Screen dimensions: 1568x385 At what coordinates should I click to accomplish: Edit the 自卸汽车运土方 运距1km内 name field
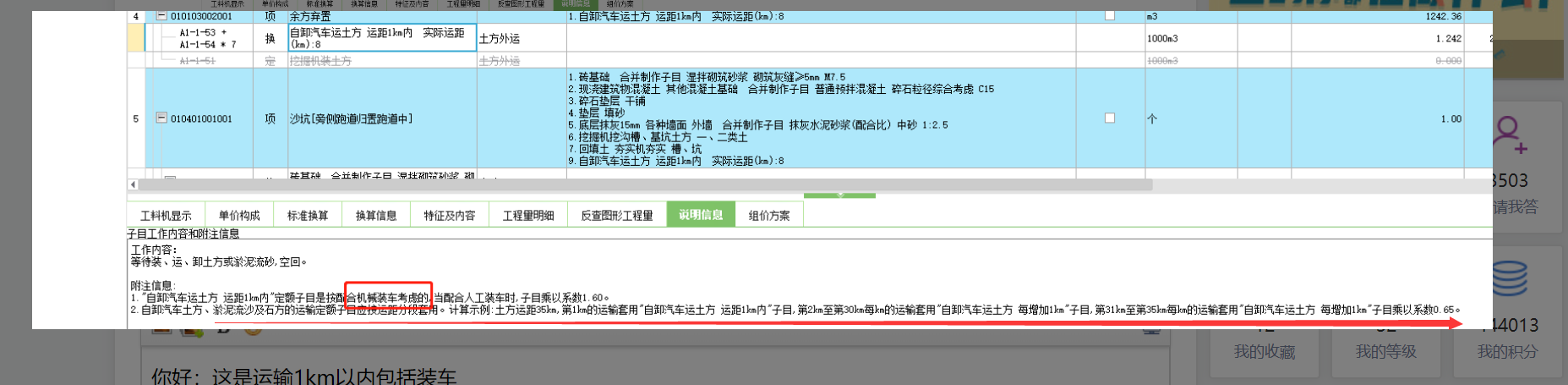click(382, 38)
